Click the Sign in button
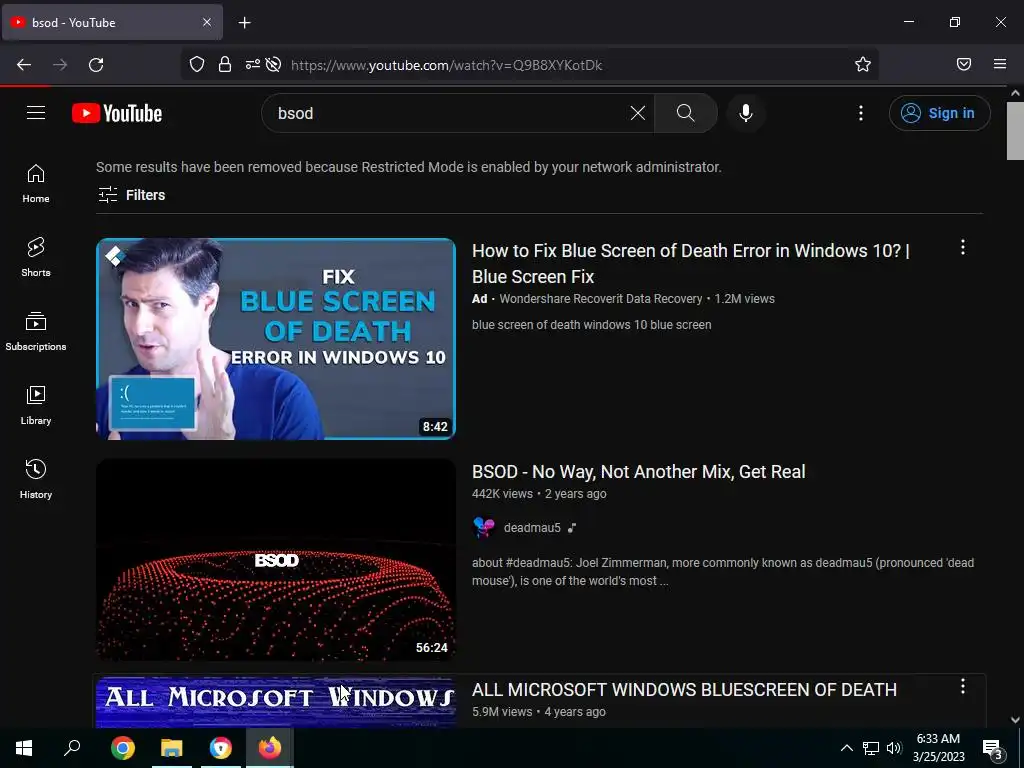Viewport: 1024px width, 768px height. click(x=939, y=113)
